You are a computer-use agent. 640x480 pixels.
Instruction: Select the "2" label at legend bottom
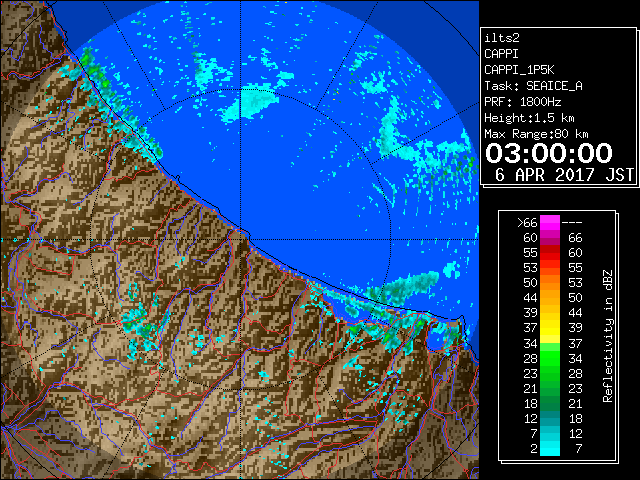(533, 449)
